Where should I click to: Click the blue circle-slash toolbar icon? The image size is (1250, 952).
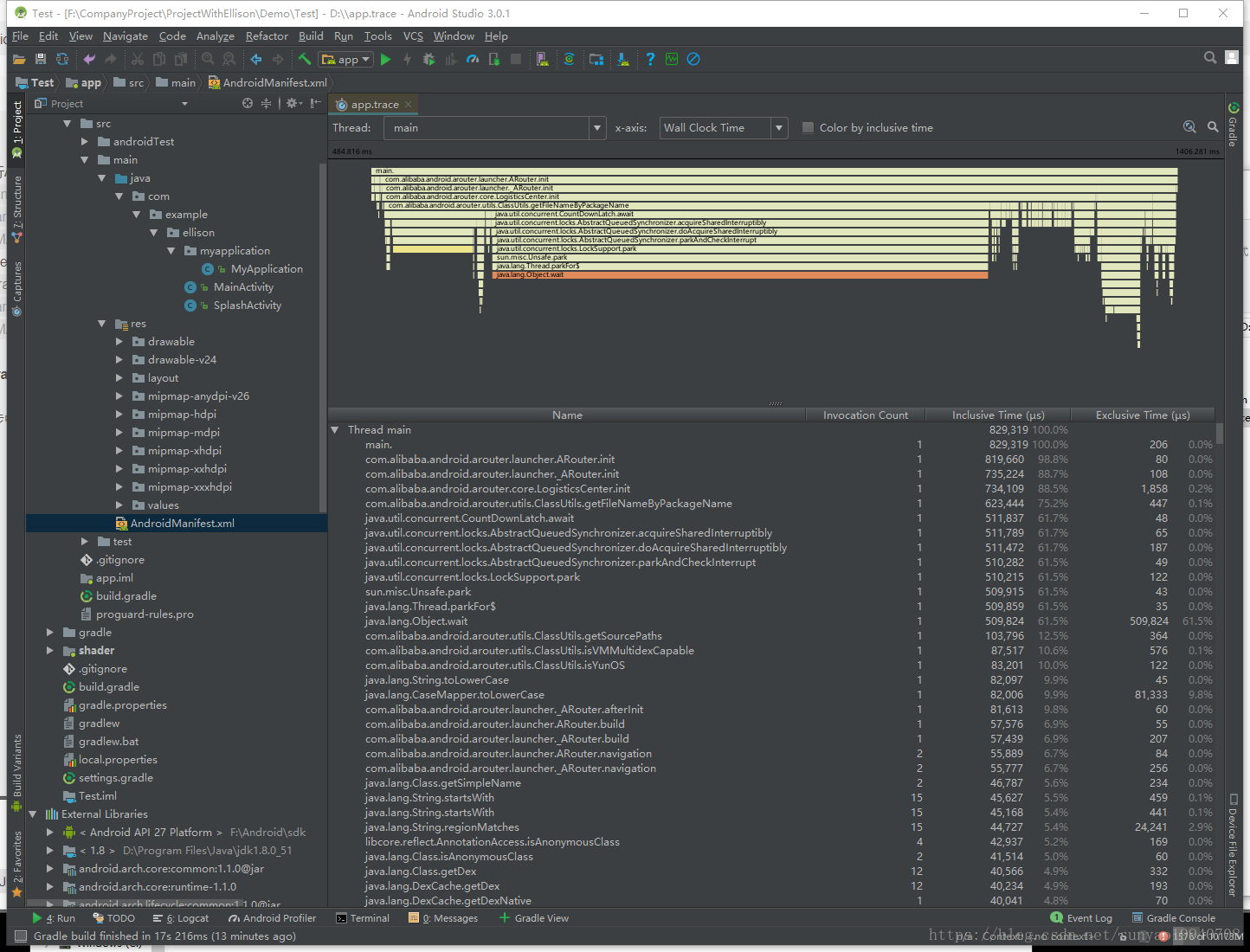[693, 59]
